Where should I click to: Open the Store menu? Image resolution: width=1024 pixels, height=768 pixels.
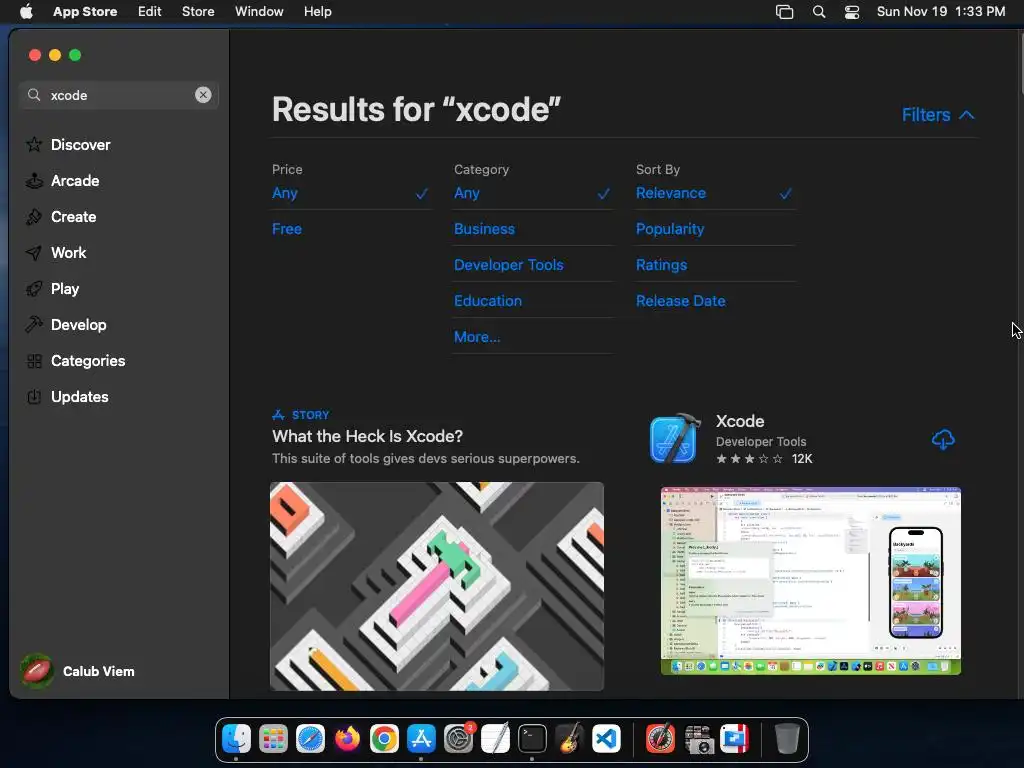[198, 12]
